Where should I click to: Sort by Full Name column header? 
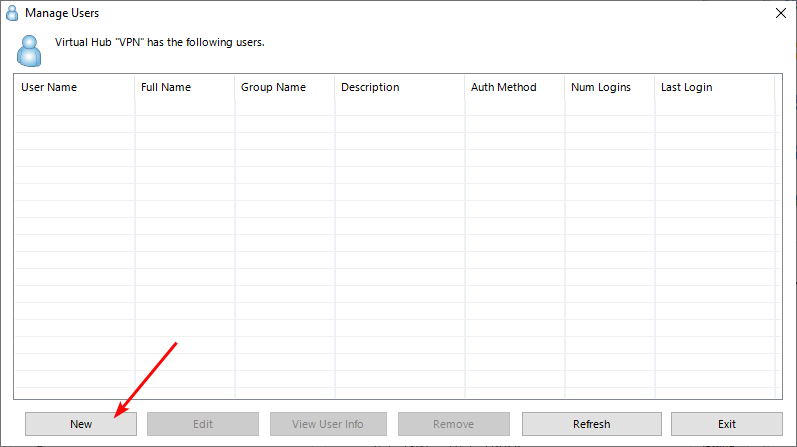(185, 87)
